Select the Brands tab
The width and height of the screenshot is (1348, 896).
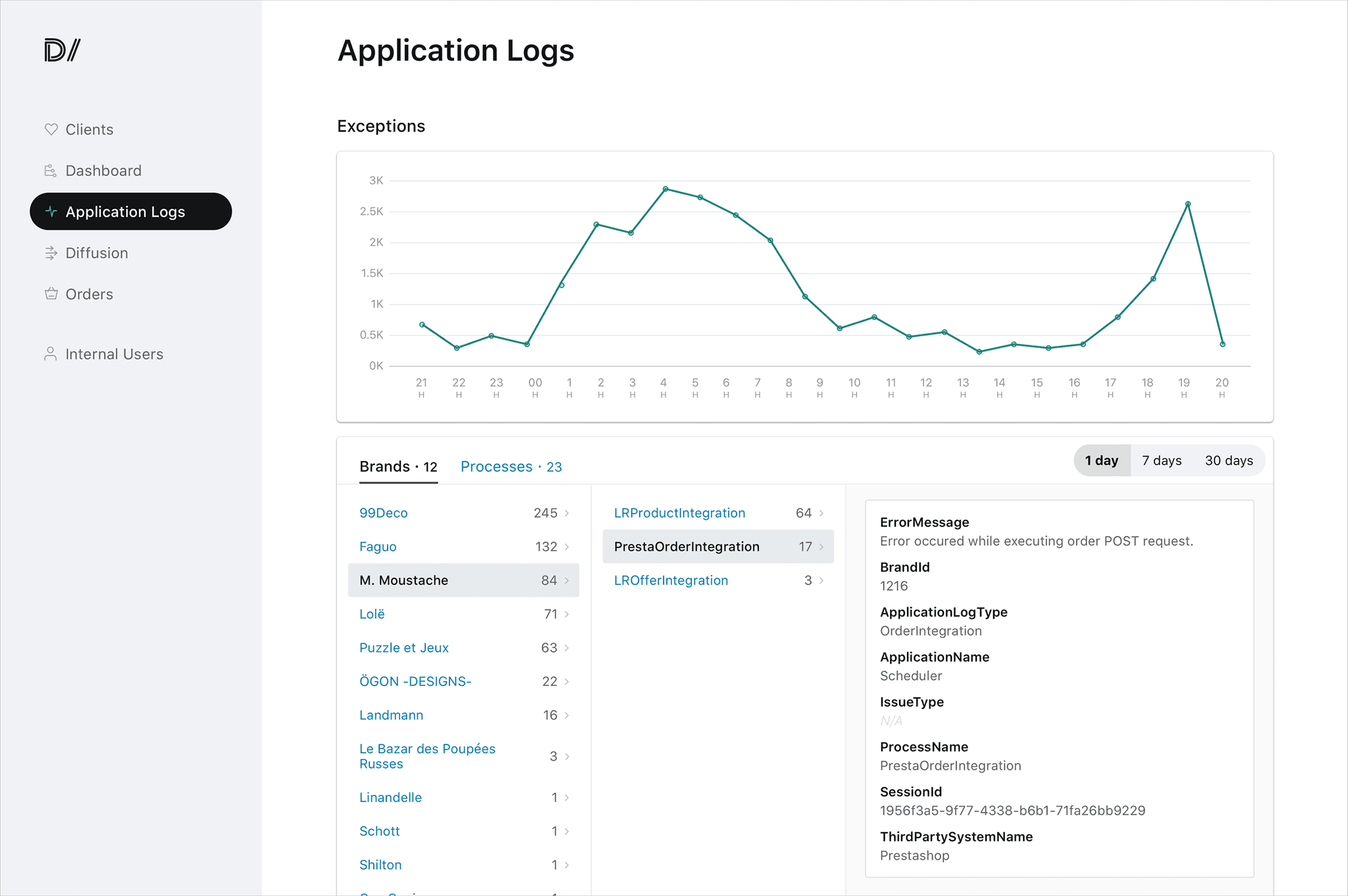coord(398,466)
